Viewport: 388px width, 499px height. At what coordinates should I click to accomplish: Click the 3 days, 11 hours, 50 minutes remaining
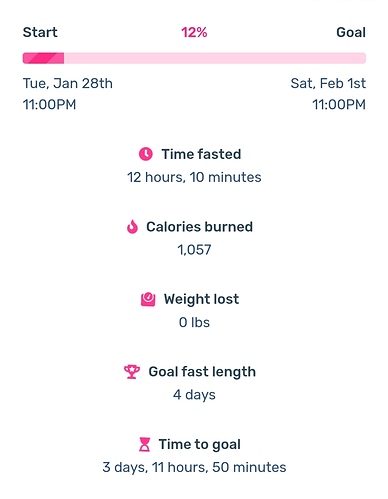coord(194,467)
